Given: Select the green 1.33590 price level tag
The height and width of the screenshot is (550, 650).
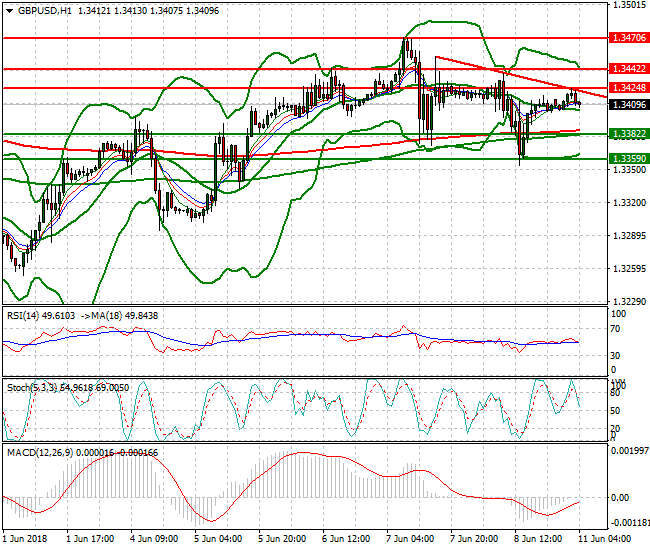Looking at the screenshot, I should 627,158.
